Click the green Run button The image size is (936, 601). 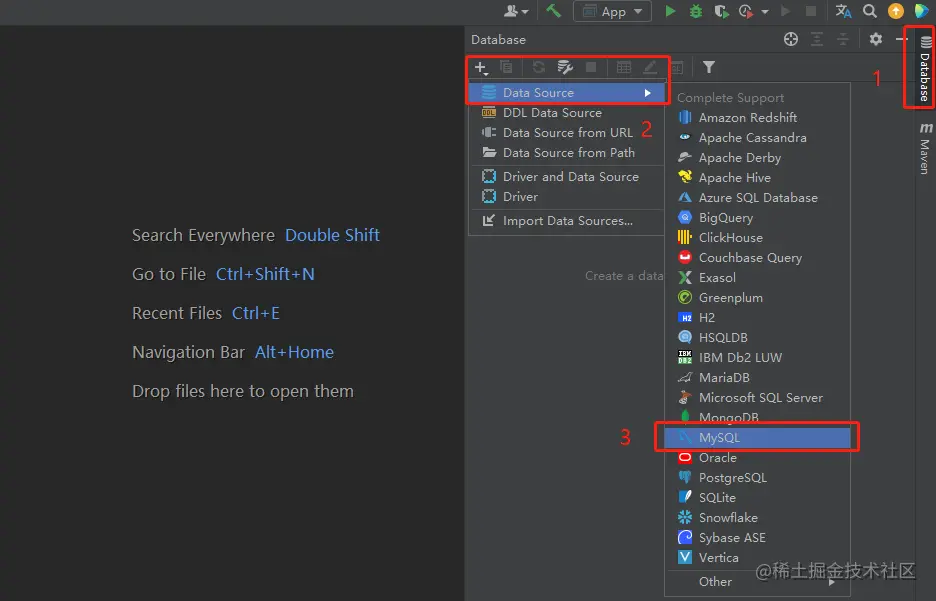coord(670,11)
